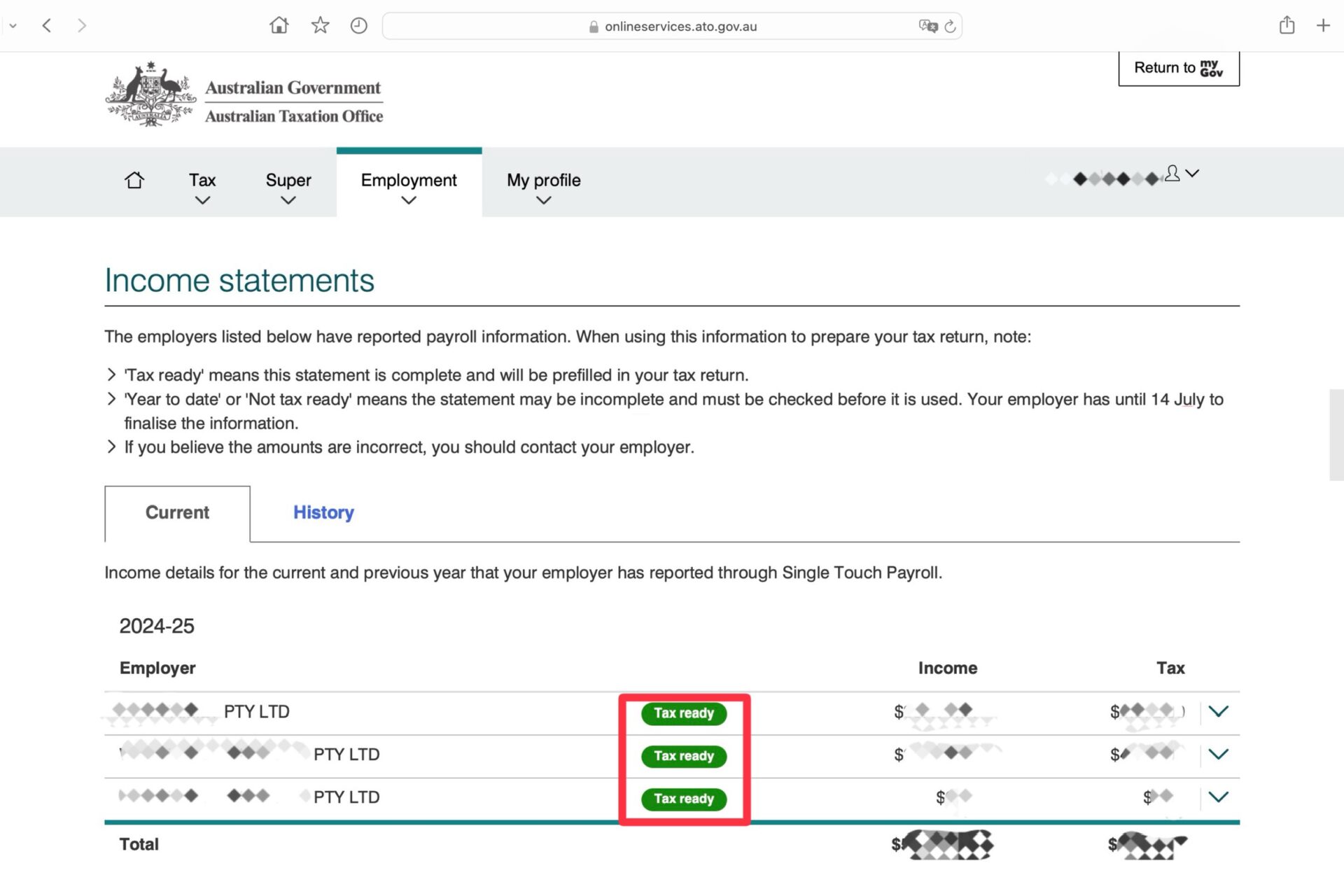The width and height of the screenshot is (1344, 896).
Task: Click the Return to myGov button
Action: 1178,68
